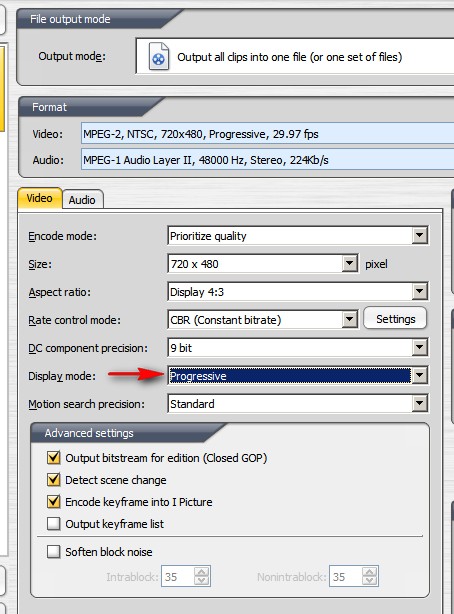454x614 pixels.
Task: Click the Intrablock value stepper
Action: [202, 576]
